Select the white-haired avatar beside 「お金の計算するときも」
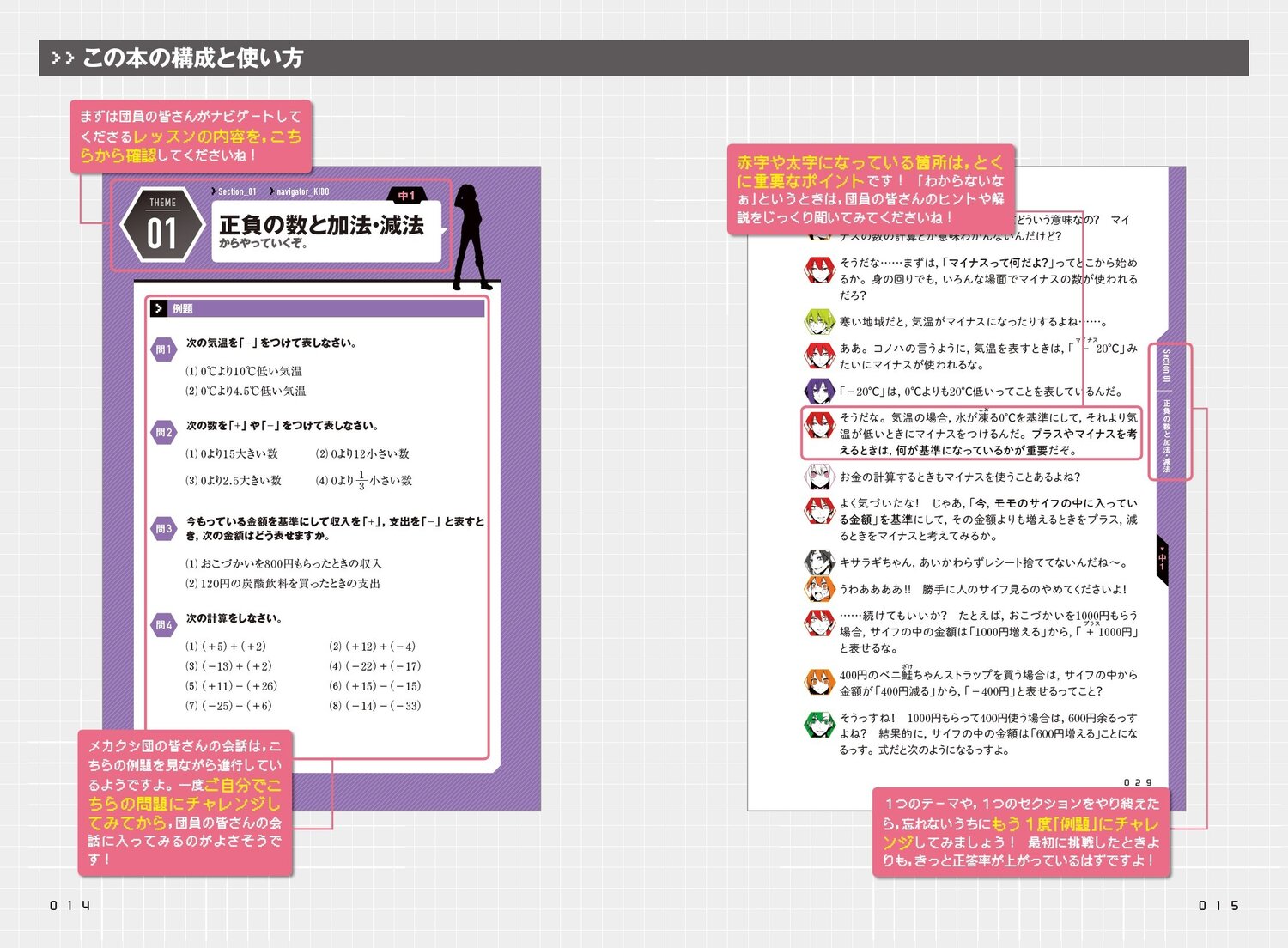 tap(819, 476)
